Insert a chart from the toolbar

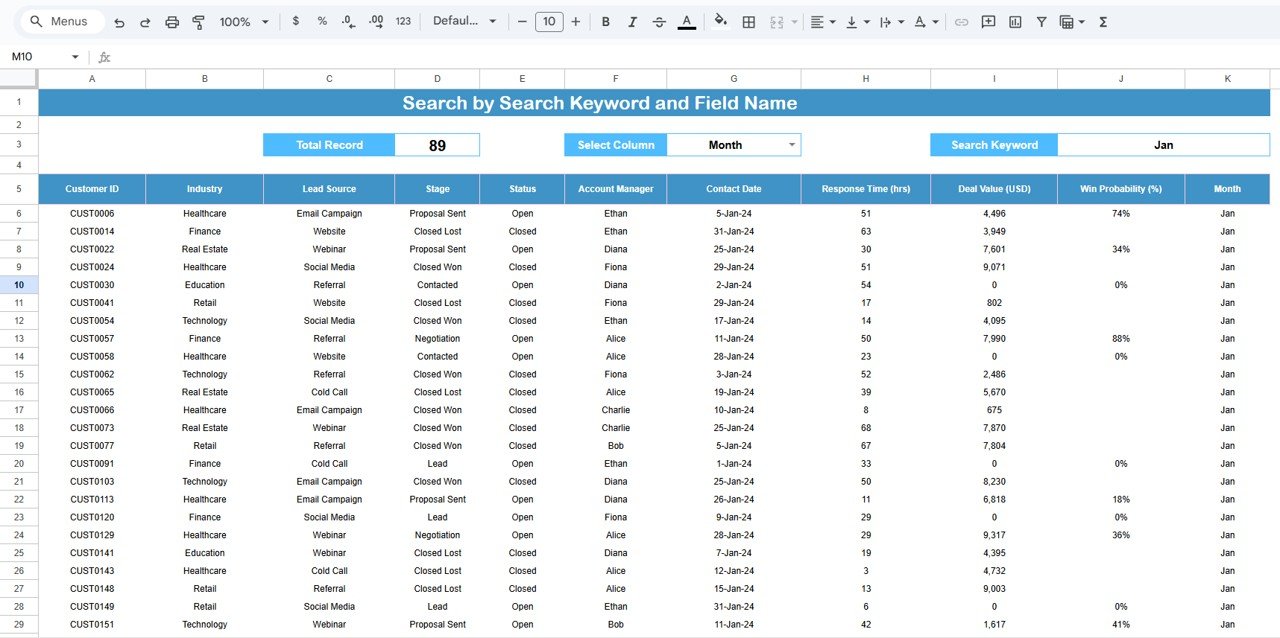(1015, 22)
